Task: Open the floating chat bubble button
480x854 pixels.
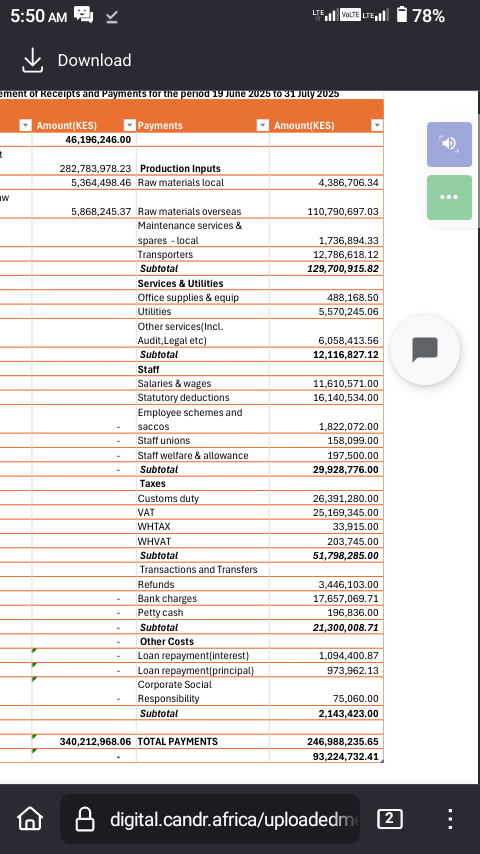Action: pos(425,350)
